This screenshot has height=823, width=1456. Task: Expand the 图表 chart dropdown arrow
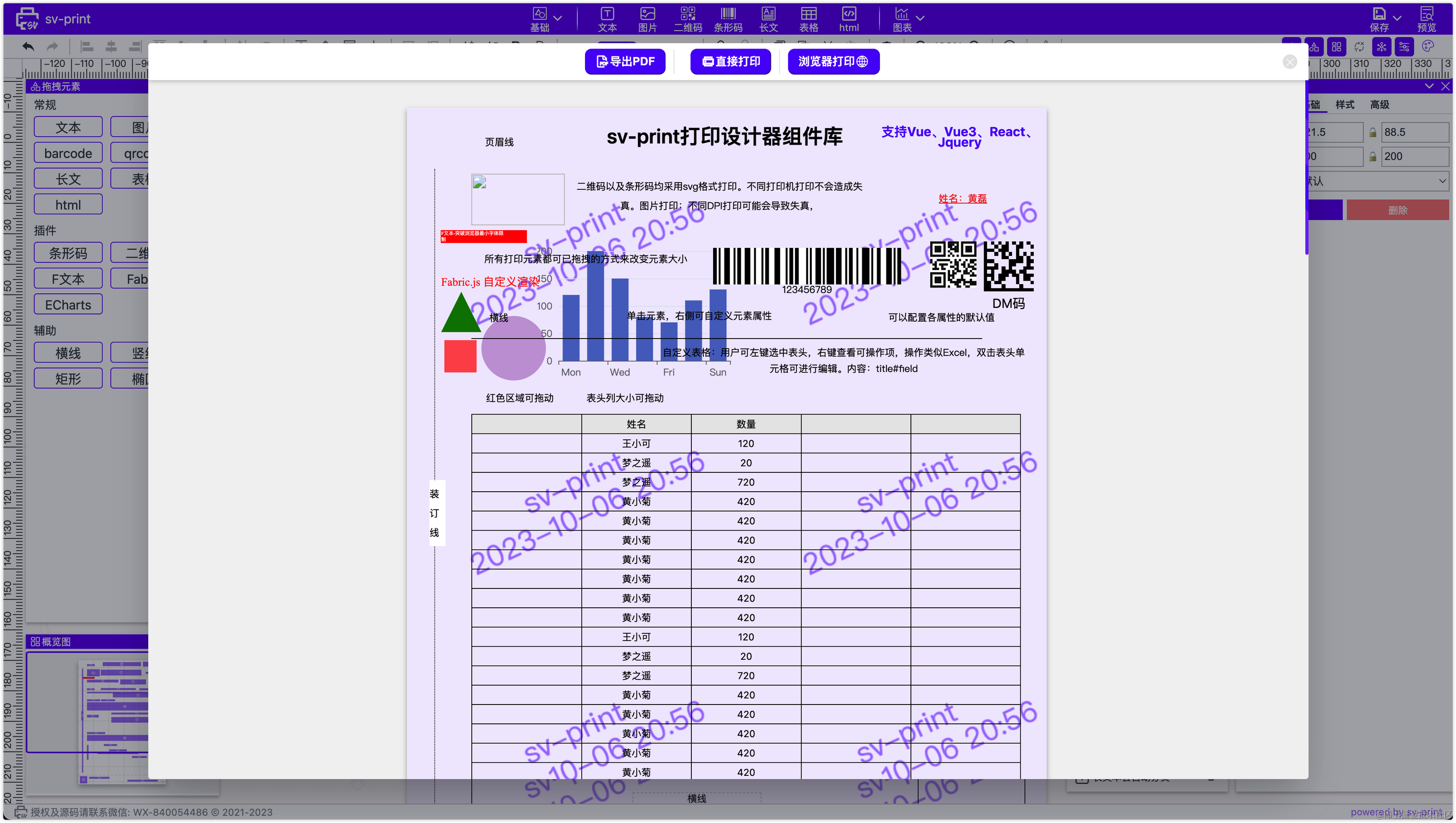(920, 18)
